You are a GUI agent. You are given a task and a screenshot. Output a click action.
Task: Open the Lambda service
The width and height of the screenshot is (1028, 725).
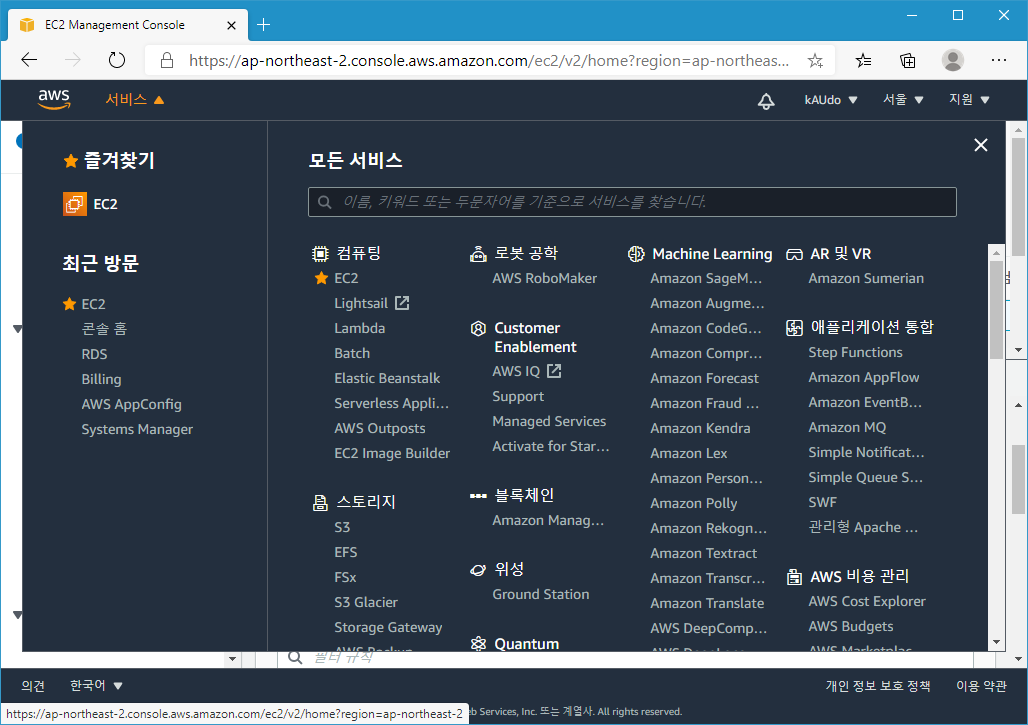click(359, 328)
